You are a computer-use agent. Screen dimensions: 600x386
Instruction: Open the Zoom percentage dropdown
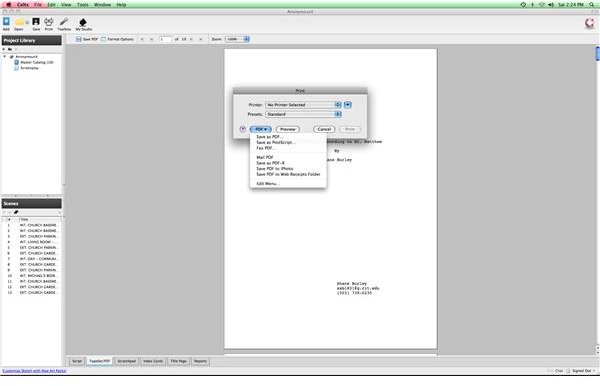[x=237, y=39]
